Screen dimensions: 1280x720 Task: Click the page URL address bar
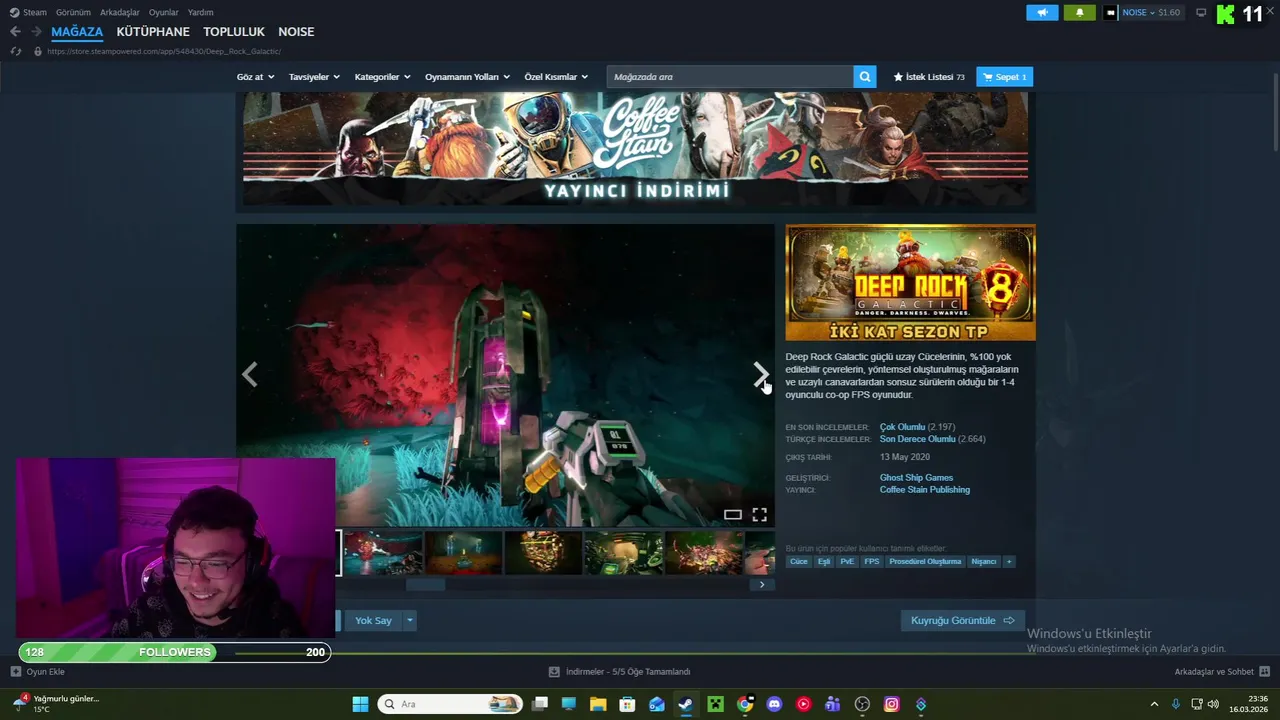tap(164, 51)
